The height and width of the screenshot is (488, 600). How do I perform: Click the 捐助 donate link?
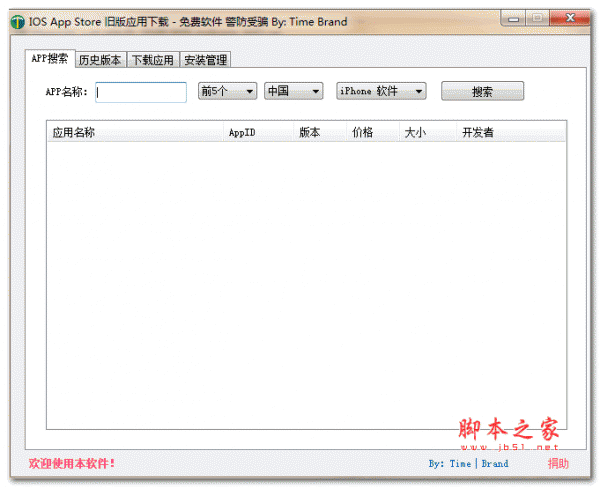(x=558, y=464)
